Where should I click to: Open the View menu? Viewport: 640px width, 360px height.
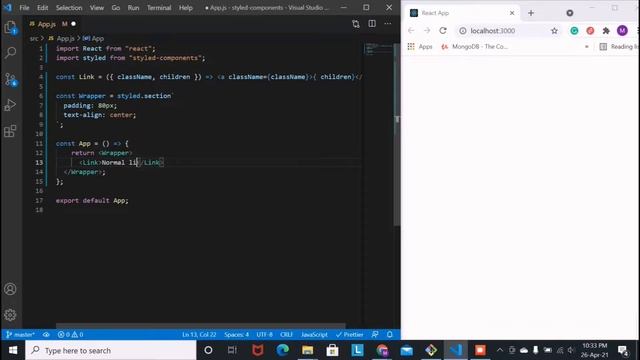click(x=97, y=8)
